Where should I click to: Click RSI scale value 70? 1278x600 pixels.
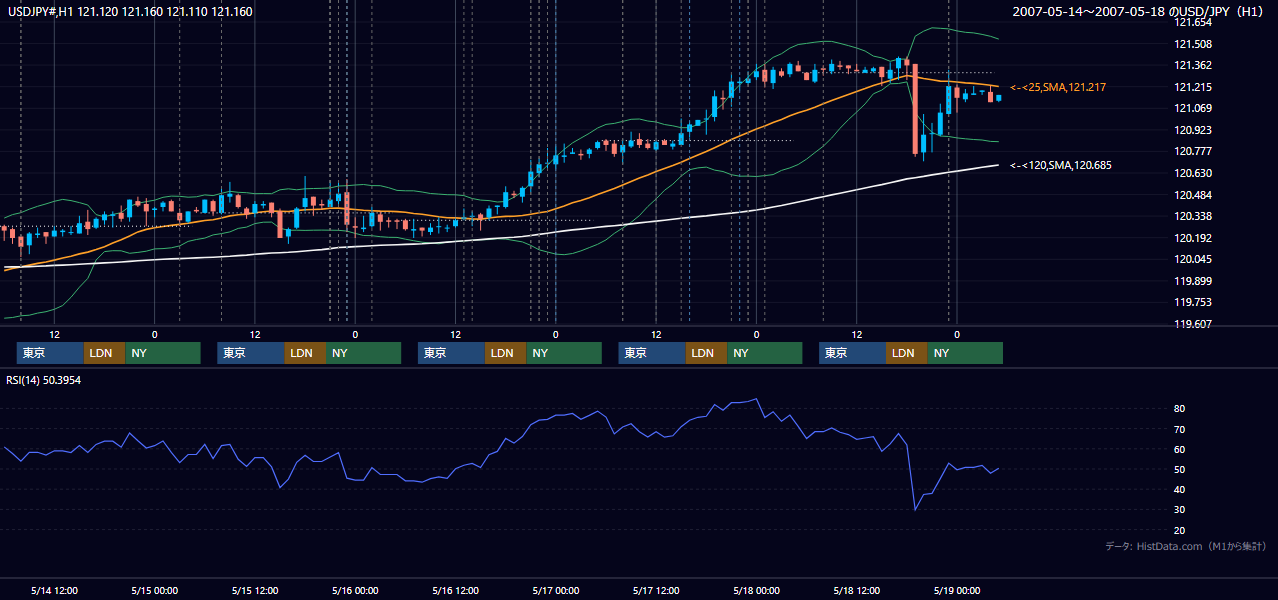[x=1180, y=429]
